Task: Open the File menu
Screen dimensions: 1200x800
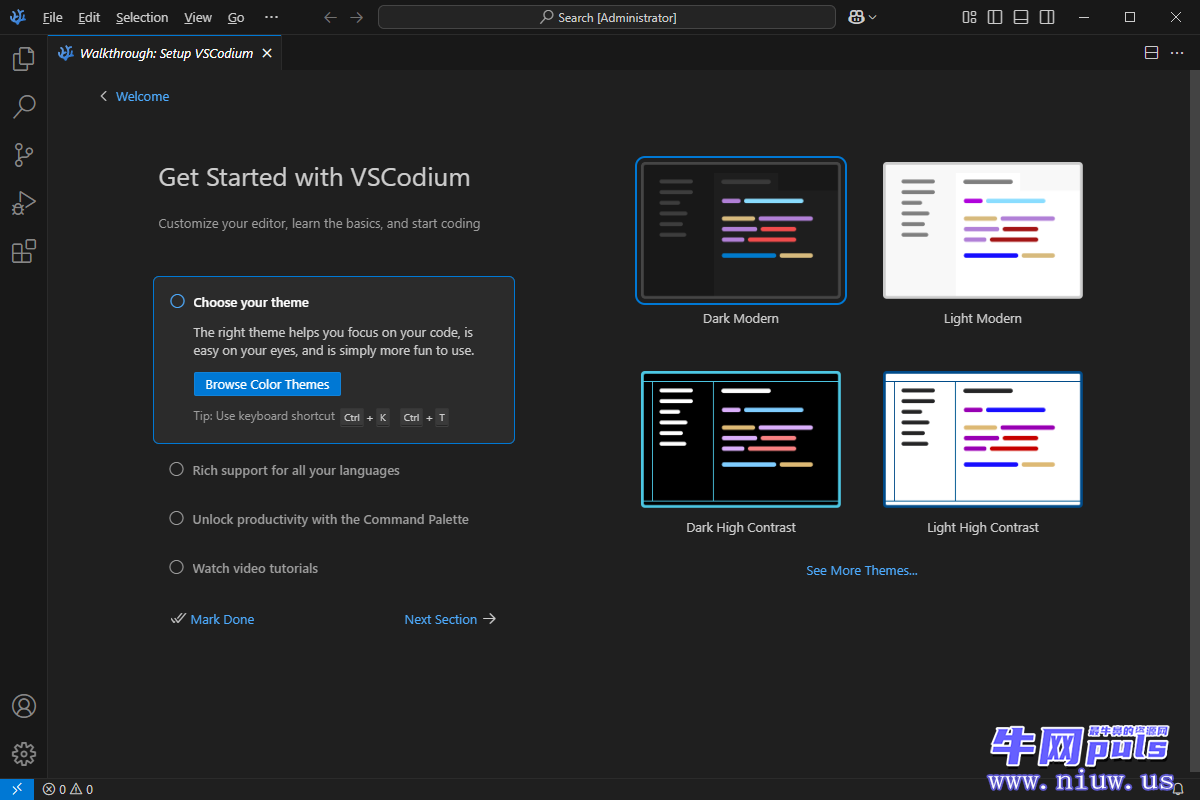Action: 52,17
